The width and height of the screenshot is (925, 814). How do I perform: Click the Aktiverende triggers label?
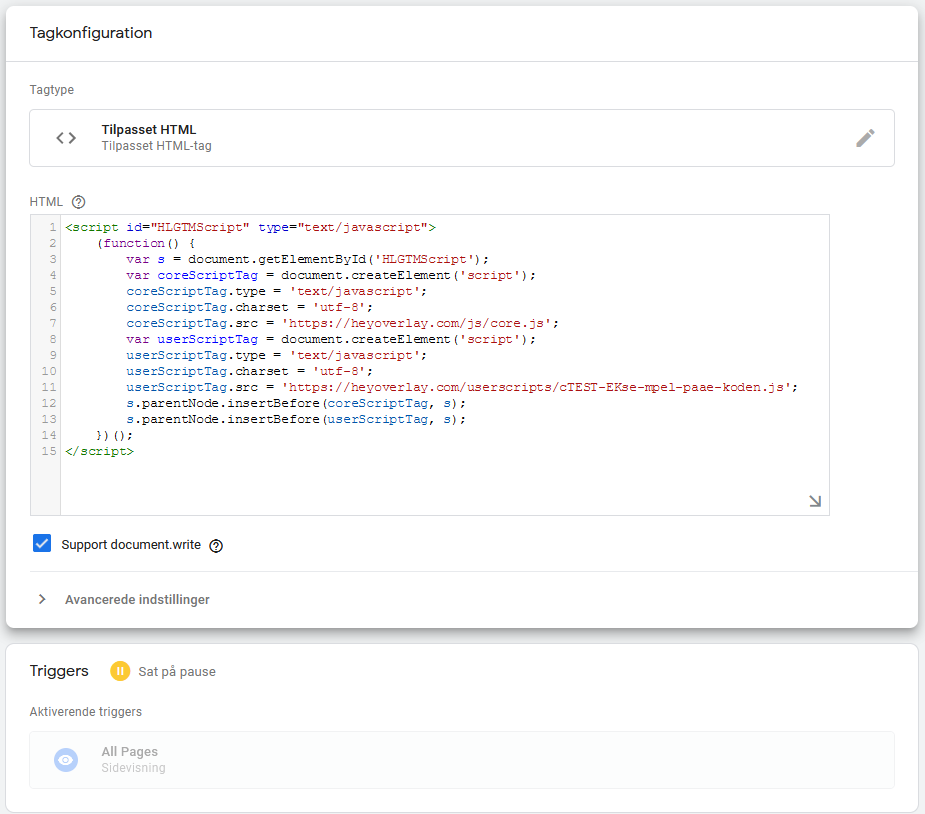[x=86, y=712]
